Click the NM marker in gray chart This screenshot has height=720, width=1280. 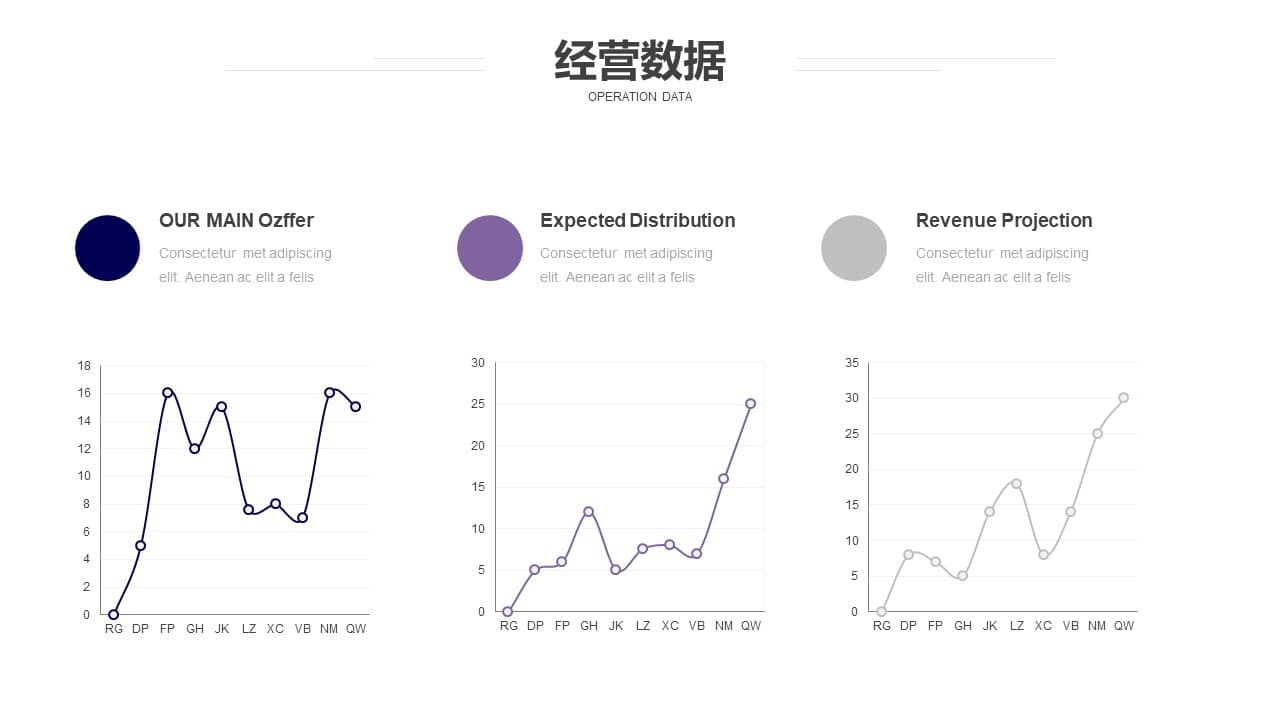[x=1097, y=434]
